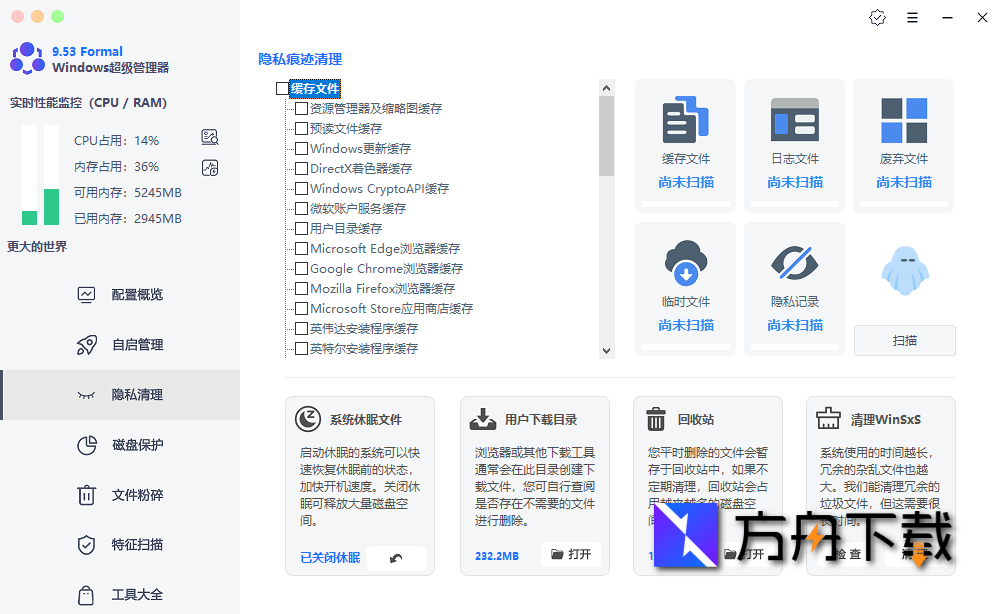Click the 回收站 trash bin icon
Screen dimensions: 999x614
656,419
